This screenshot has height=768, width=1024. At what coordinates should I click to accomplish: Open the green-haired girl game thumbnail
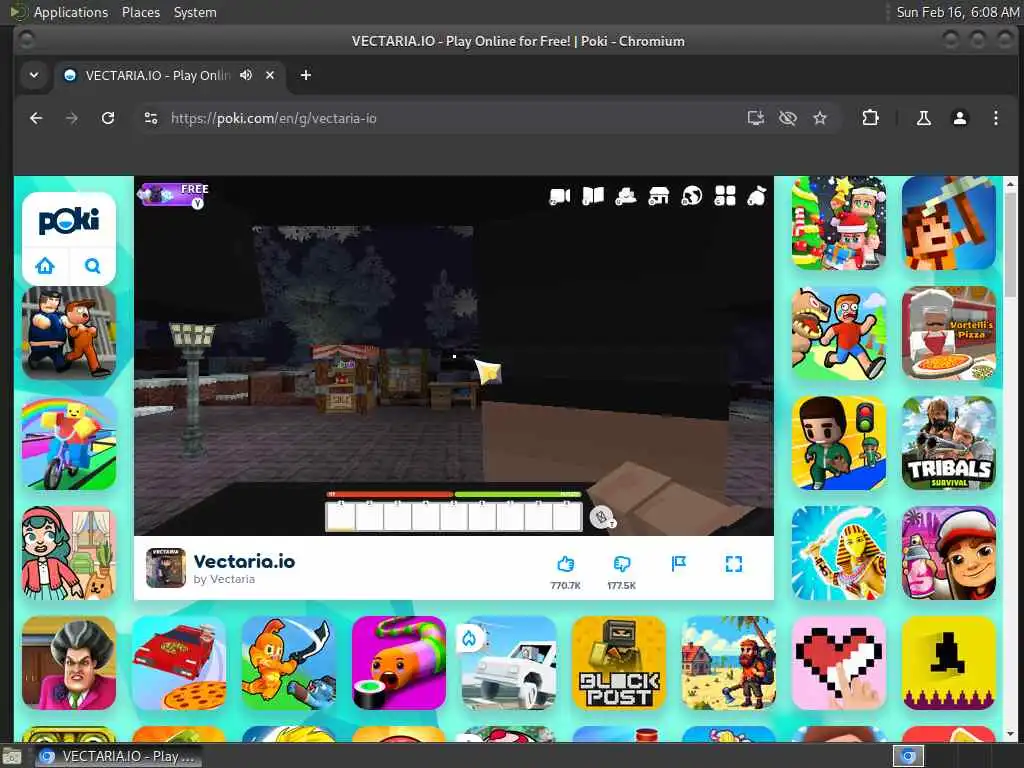click(x=69, y=552)
